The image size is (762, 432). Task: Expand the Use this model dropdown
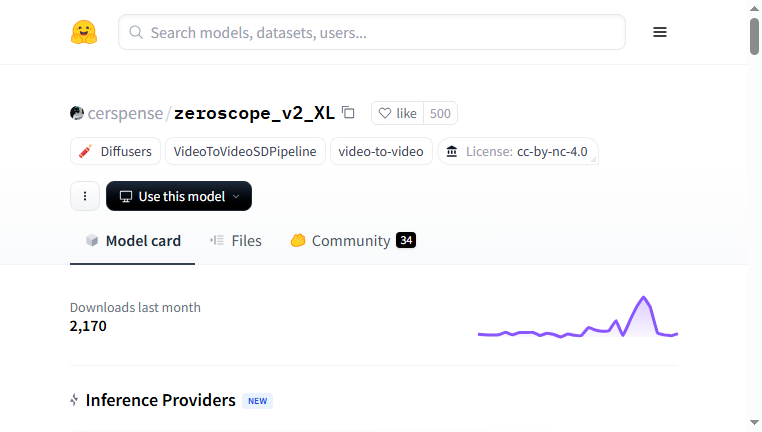coord(179,196)
